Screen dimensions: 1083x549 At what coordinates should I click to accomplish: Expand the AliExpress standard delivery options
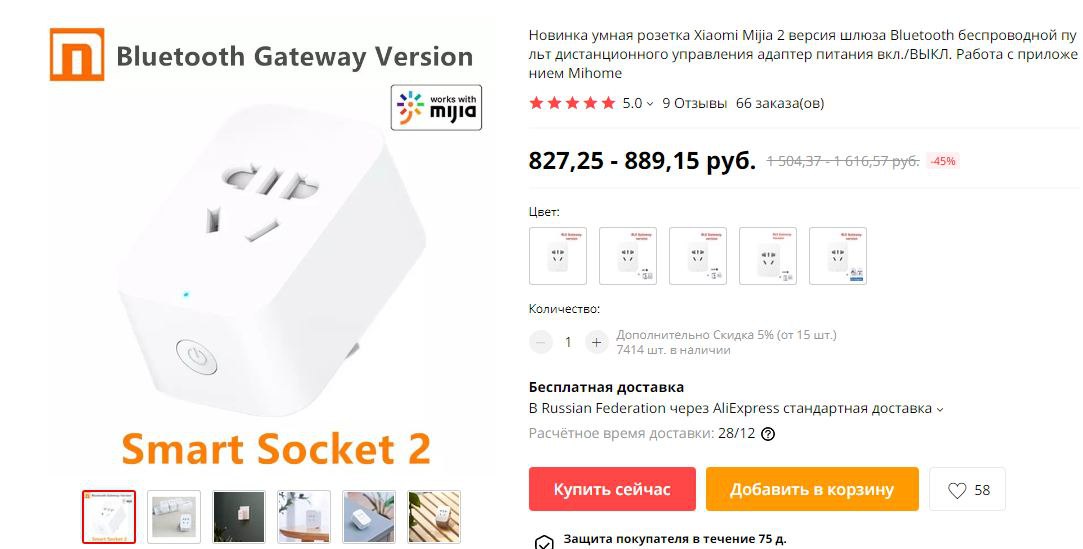click(736, 408)
